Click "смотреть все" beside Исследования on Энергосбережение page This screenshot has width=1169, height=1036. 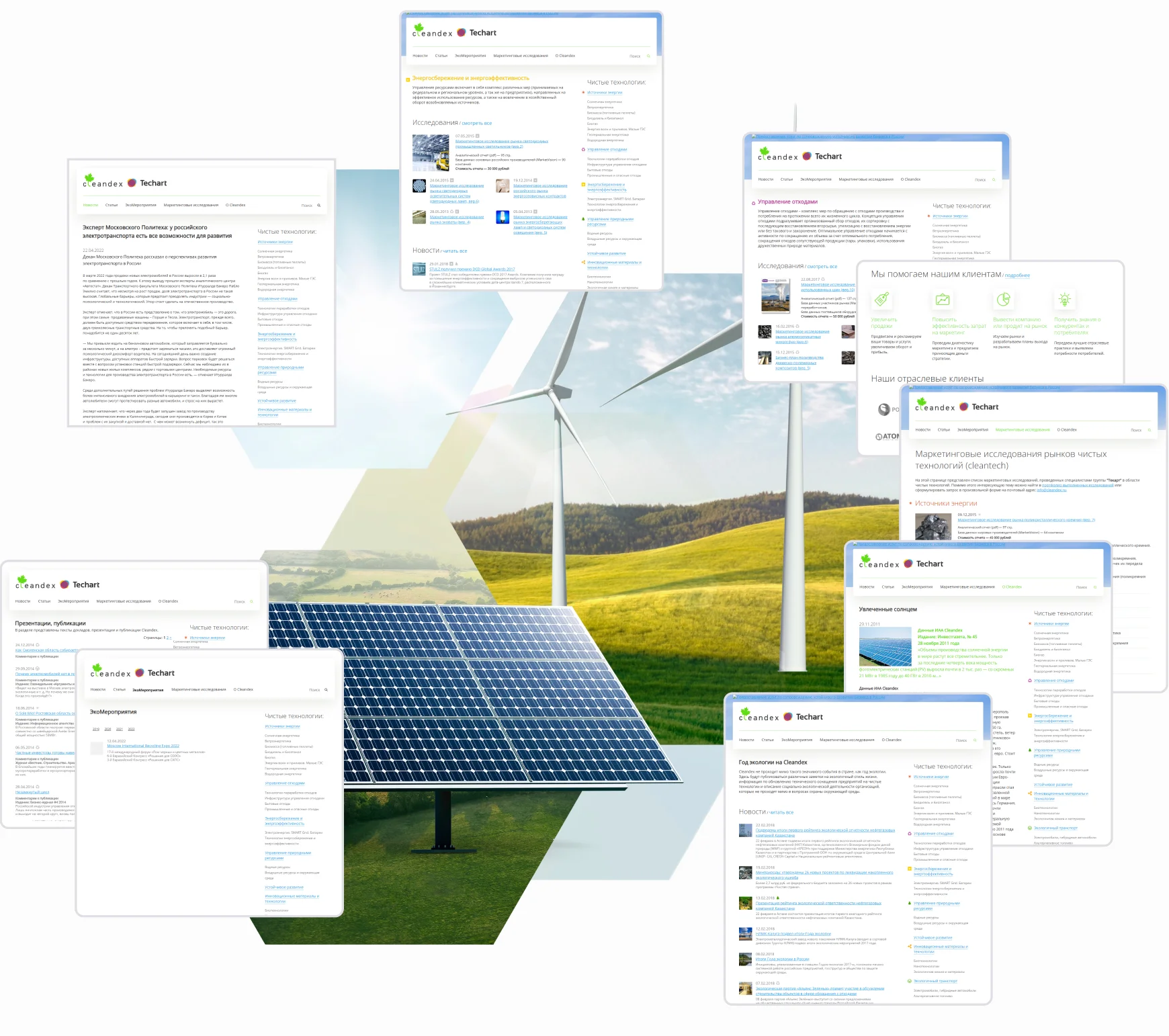pos(476,124)
